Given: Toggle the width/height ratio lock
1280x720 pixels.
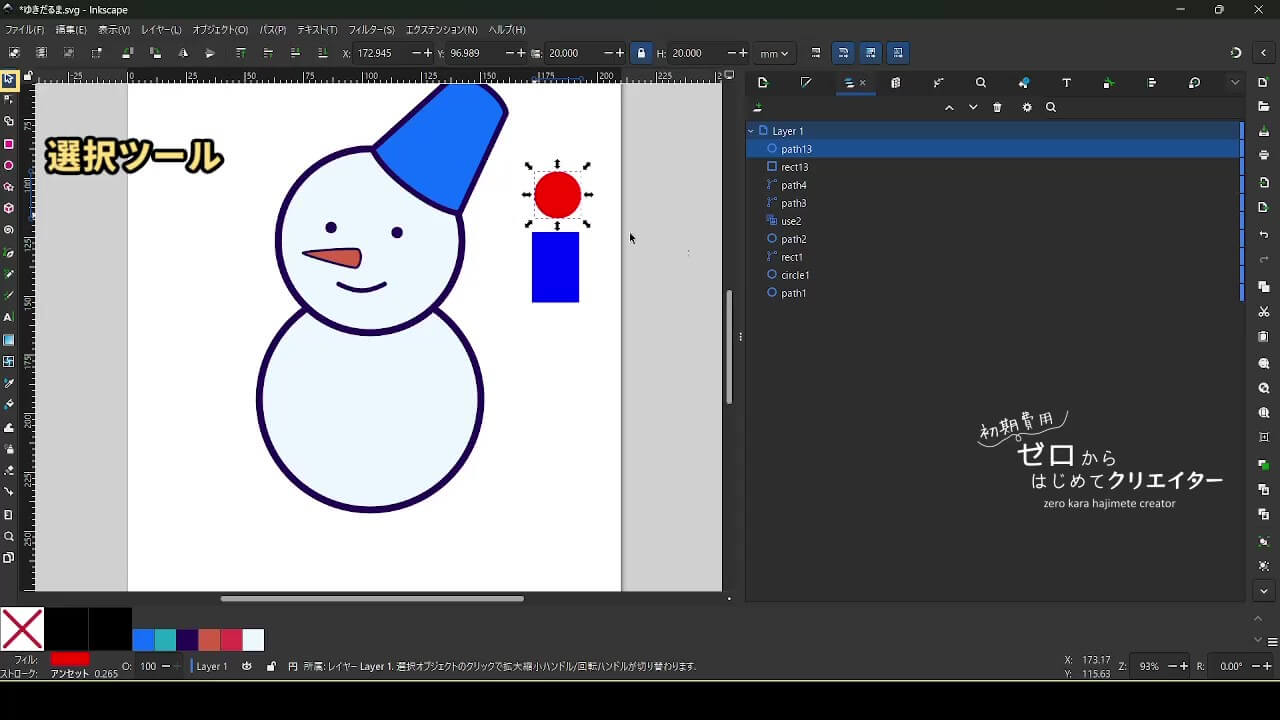Looking at the screenshot, I should [x=641, y=53].
